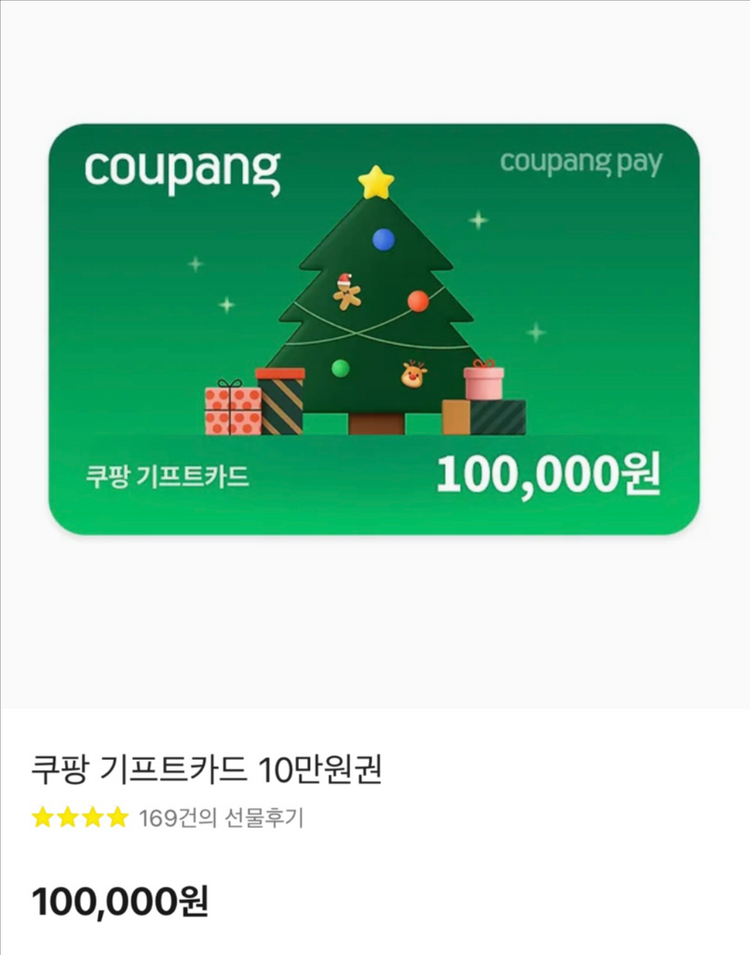Click product title 쿠팡 기프트카드 10만원권
Screen dimensions: 750x955
pos(207,770)
